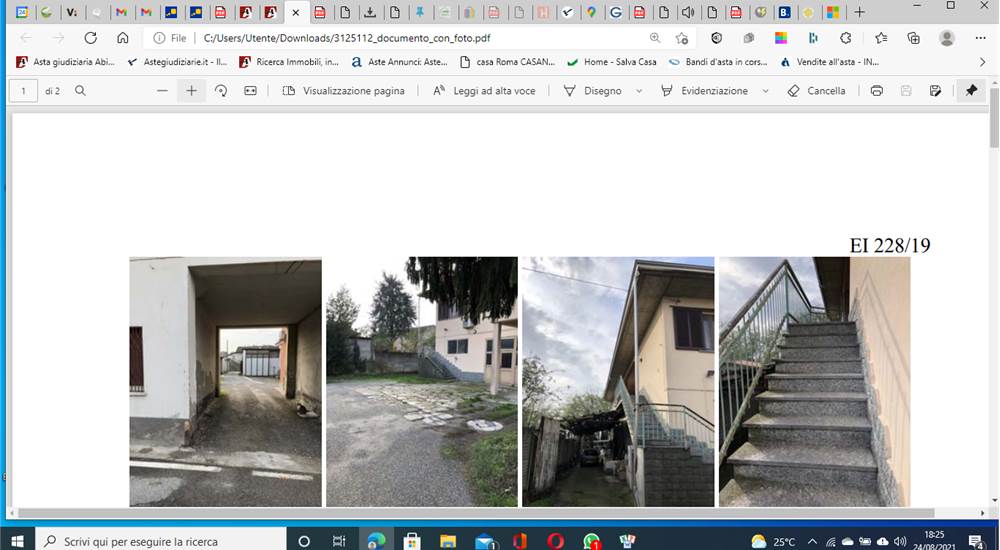Expand Evidenziazione color options arrow

coord(765,91)
